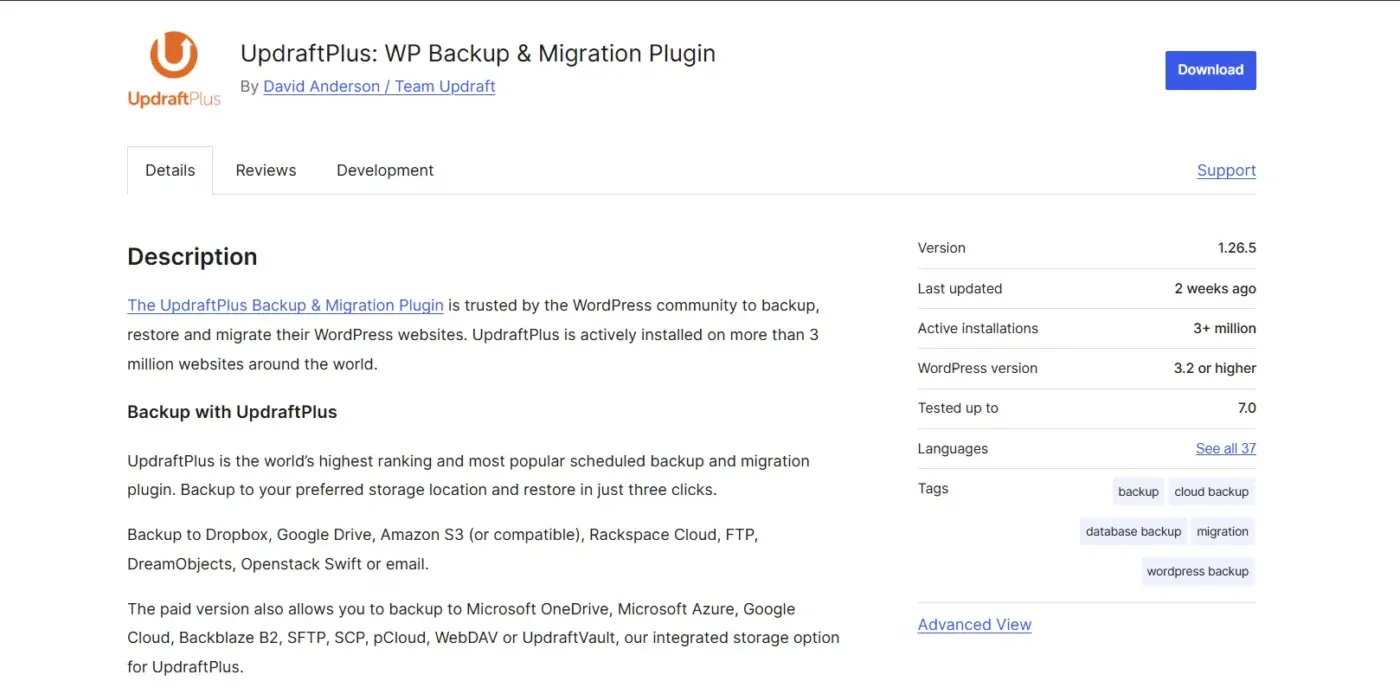Screen dimensions: 1400x694
Task: Click the Tested up to value 7.0
Action: pyautogui.click(x=1246, y=408)
